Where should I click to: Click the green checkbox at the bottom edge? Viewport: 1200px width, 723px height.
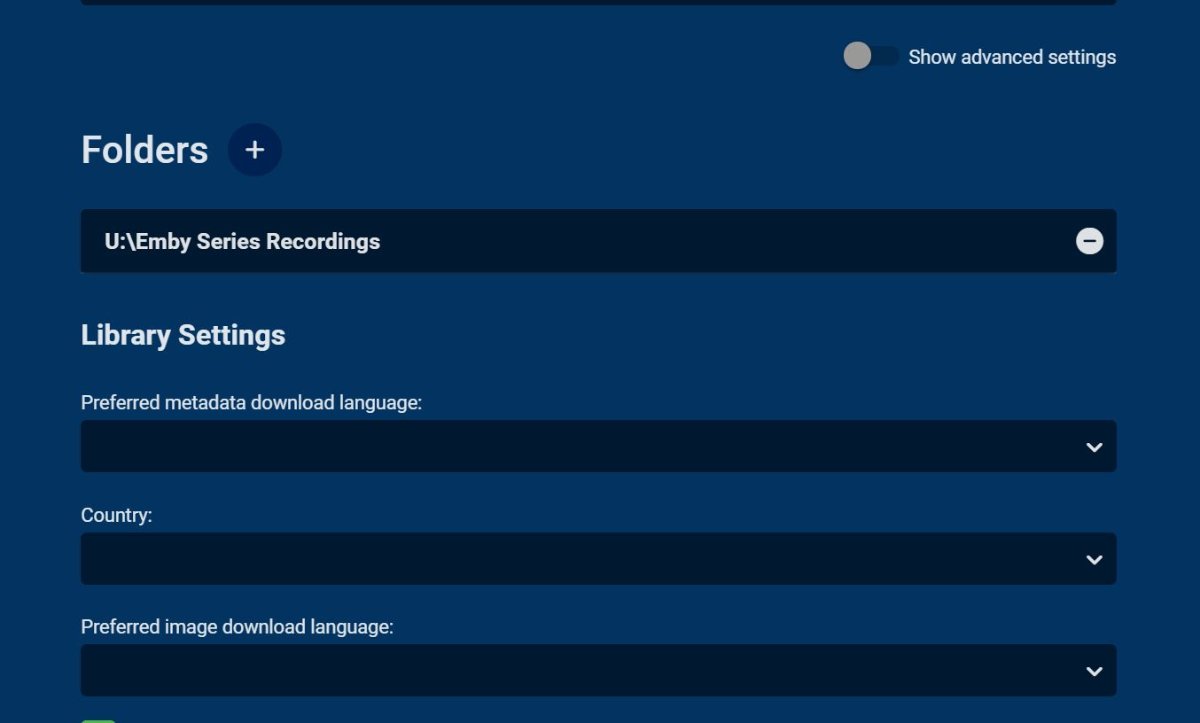pos(98,719)
